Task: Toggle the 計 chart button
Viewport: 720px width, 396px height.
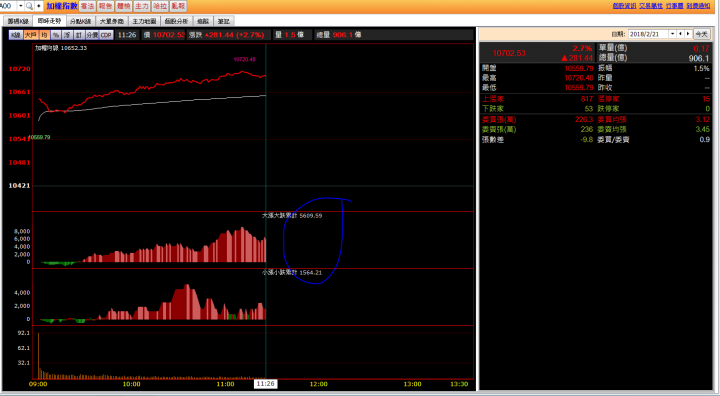Action: [79, 35]
